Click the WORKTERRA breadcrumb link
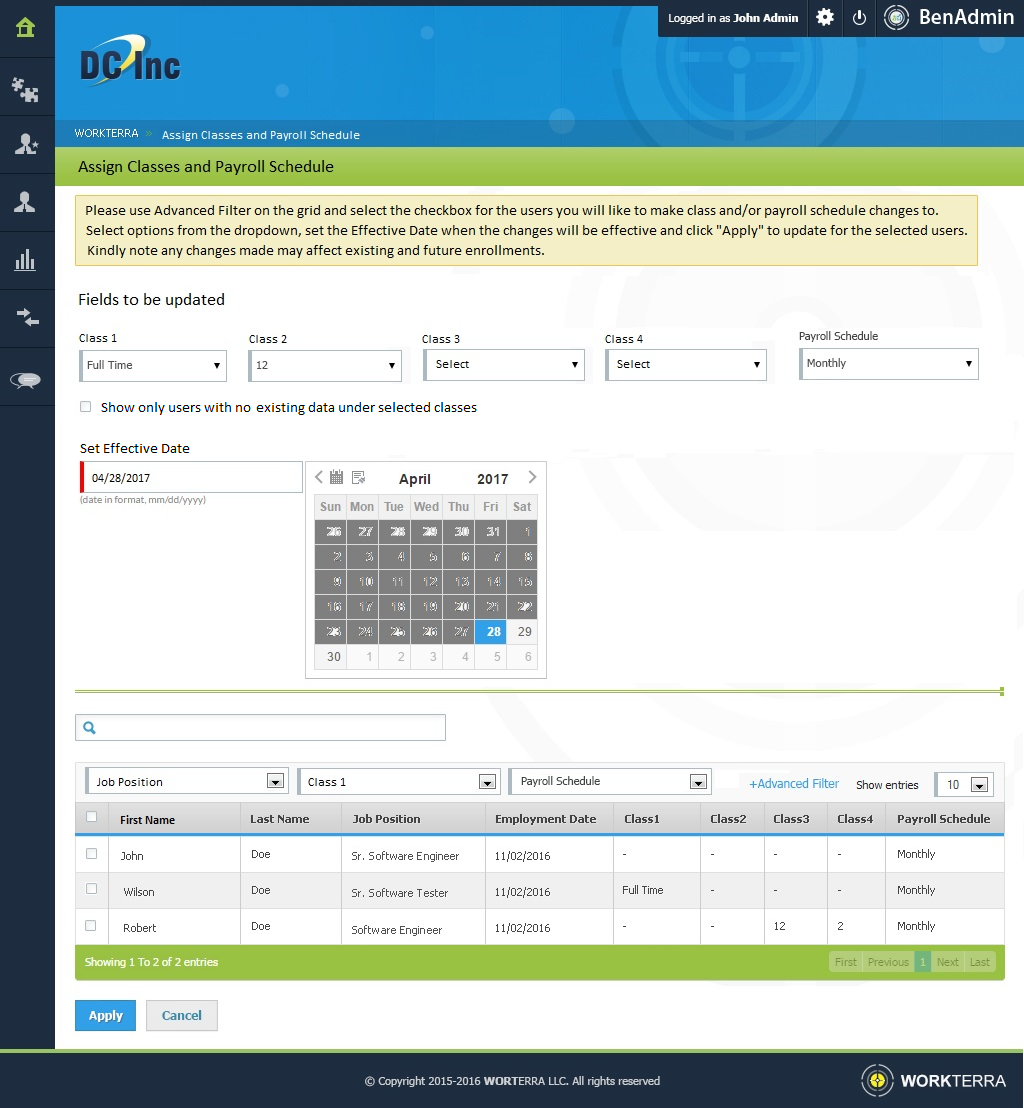Screen dimensions: 1024x1108 click(105, 134)
